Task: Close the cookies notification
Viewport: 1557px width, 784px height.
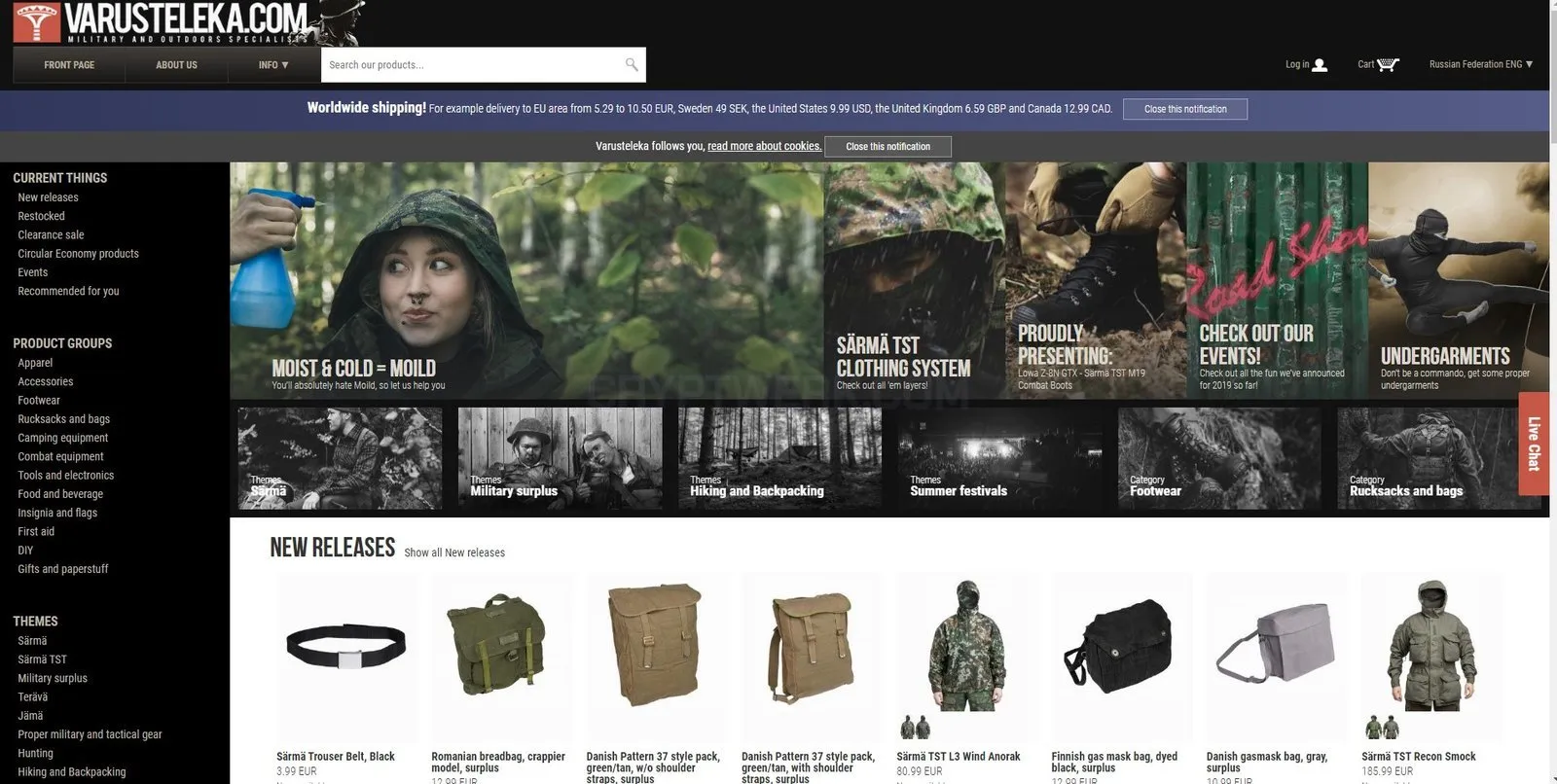Action: tap(888, 147)
